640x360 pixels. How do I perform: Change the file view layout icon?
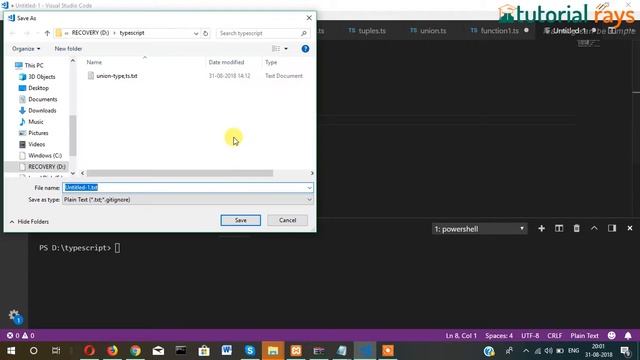(276, 49)
